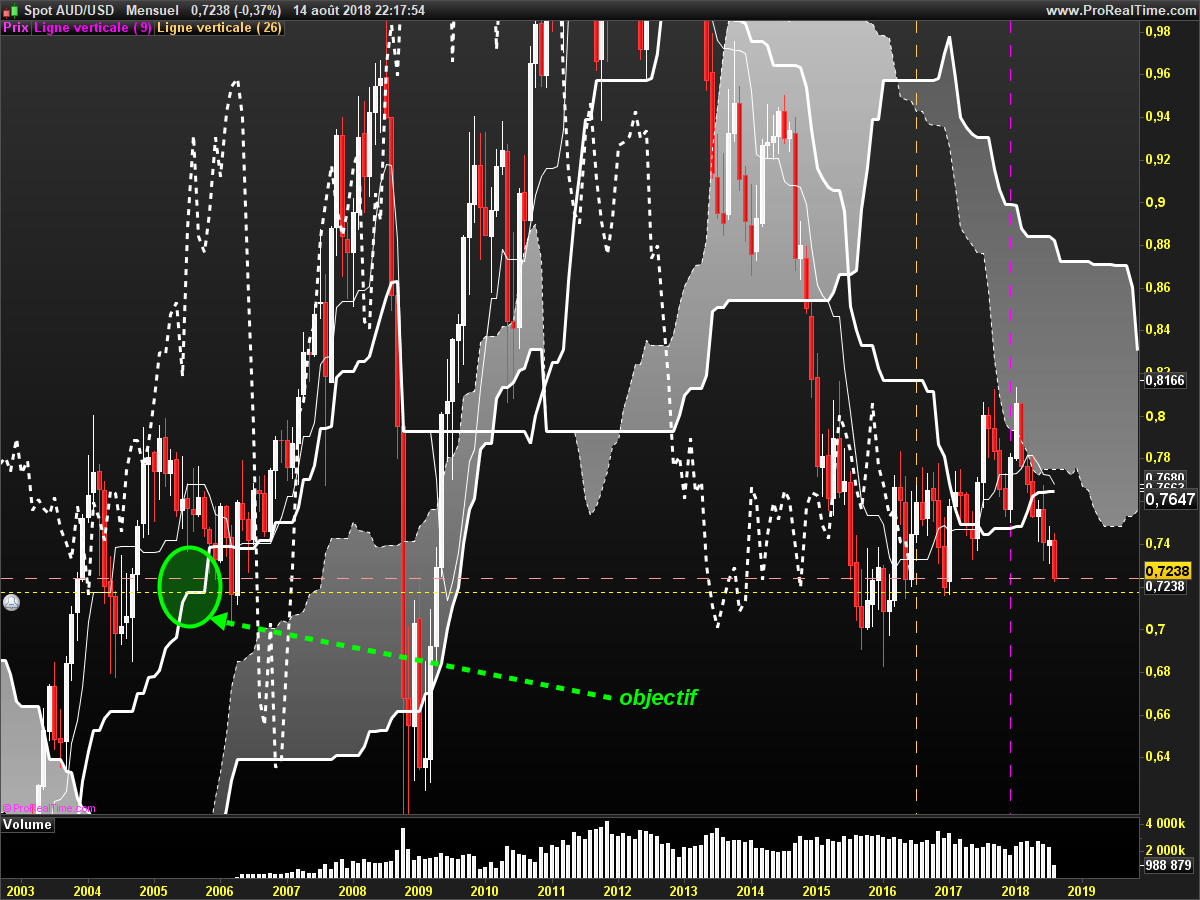Image resolution: width=1200 pixels, height=900 pixels.
Task: Open the Prix indicator label
Action: point(16,28)
